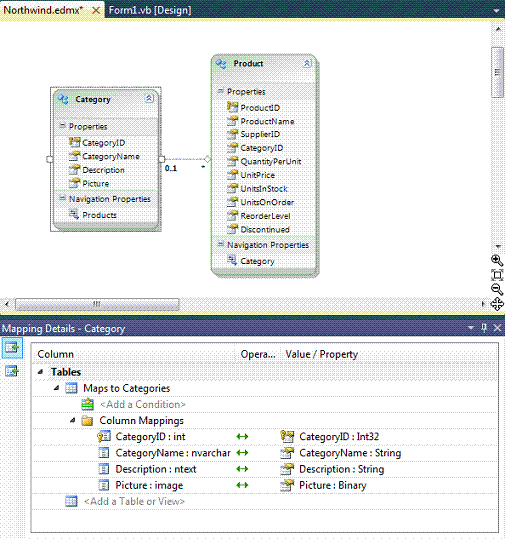
Task: Click Picture : Binary property value
Action: (333, 485)
